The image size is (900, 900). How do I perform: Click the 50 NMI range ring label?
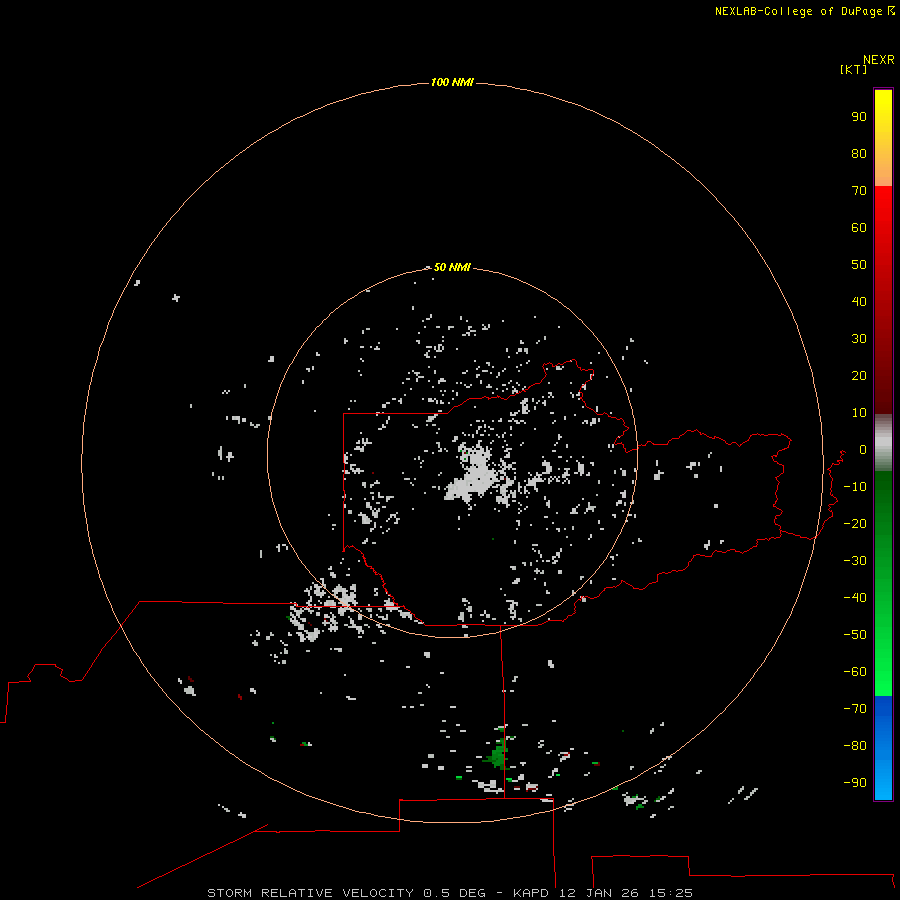pyautogui.click(x=452, y=267)
